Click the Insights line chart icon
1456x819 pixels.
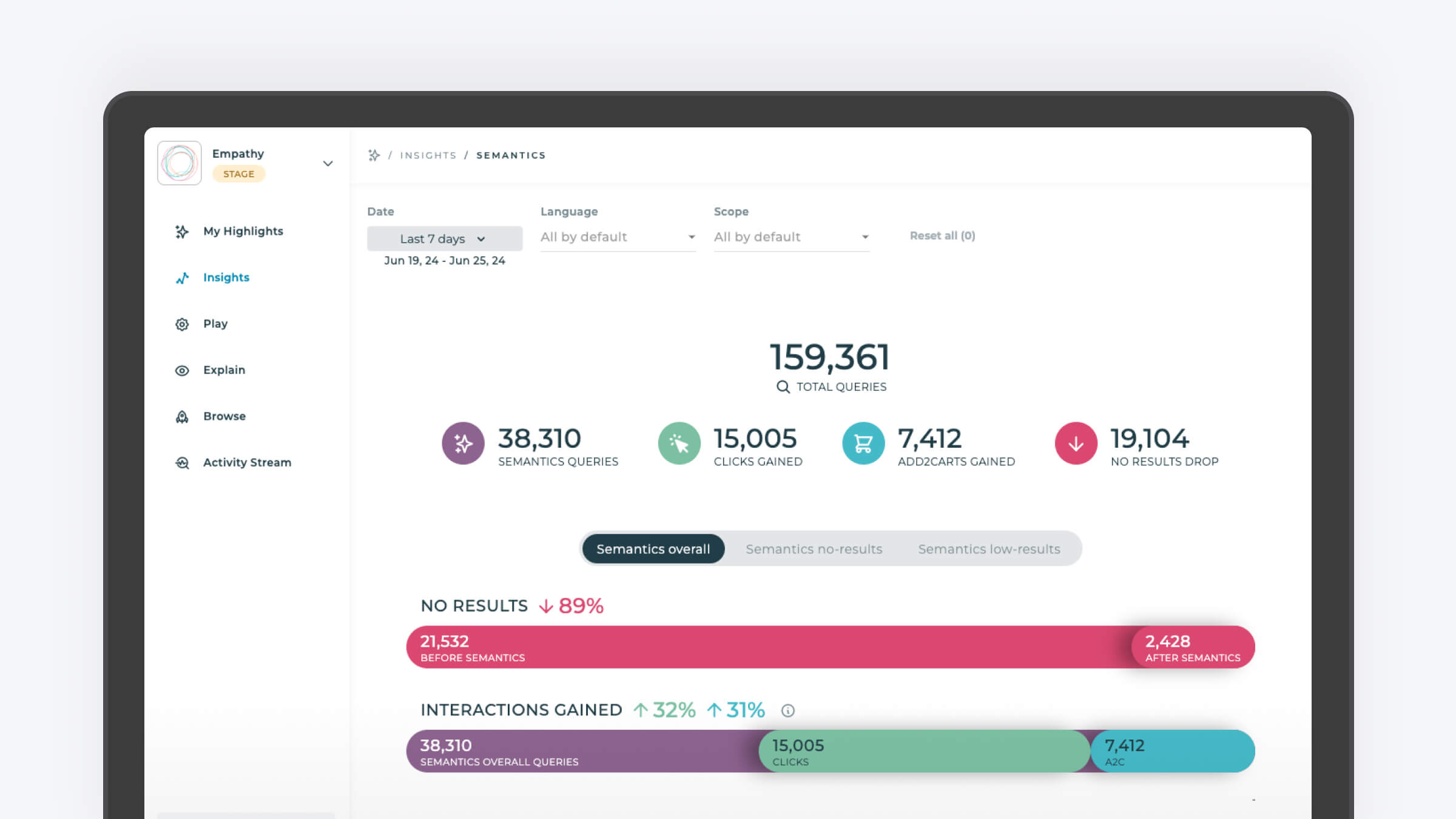[x=182, y=278]
